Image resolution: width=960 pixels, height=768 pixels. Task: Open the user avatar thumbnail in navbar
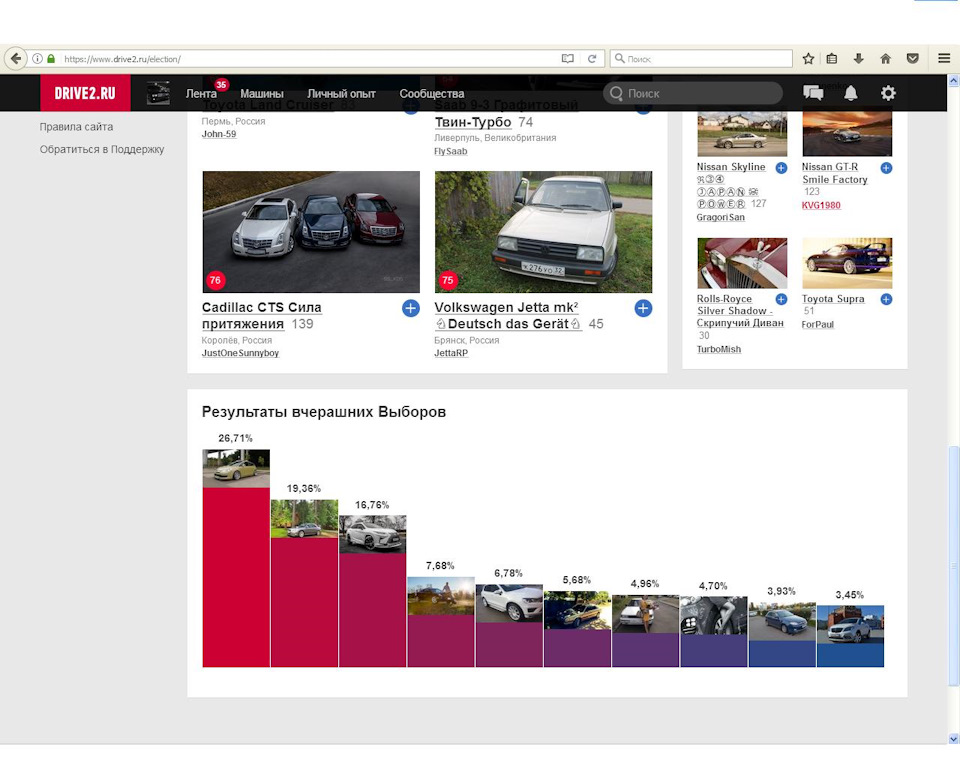click(159, 93)
